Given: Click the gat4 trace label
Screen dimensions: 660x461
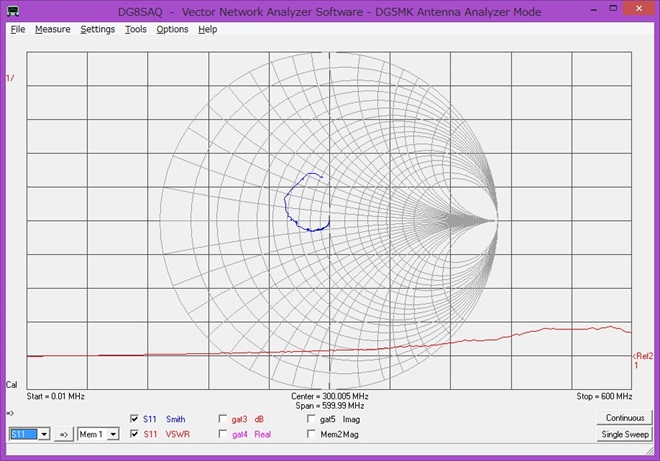Looking at the screenshot, I should pos(240,434).
